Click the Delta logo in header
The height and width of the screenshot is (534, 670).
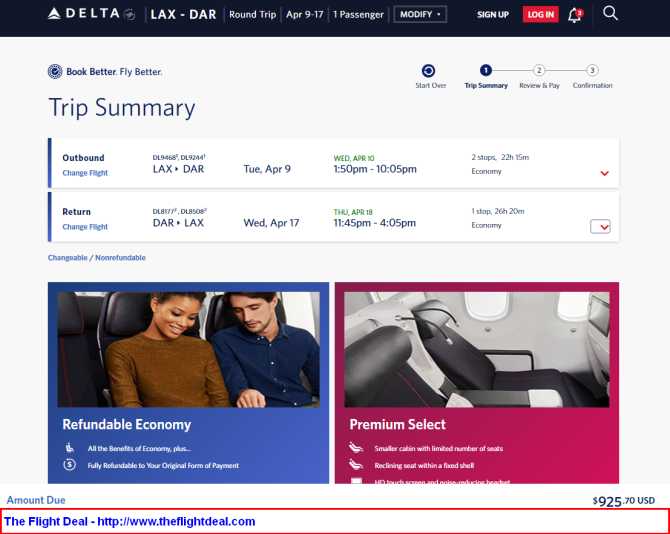[91, 14]
